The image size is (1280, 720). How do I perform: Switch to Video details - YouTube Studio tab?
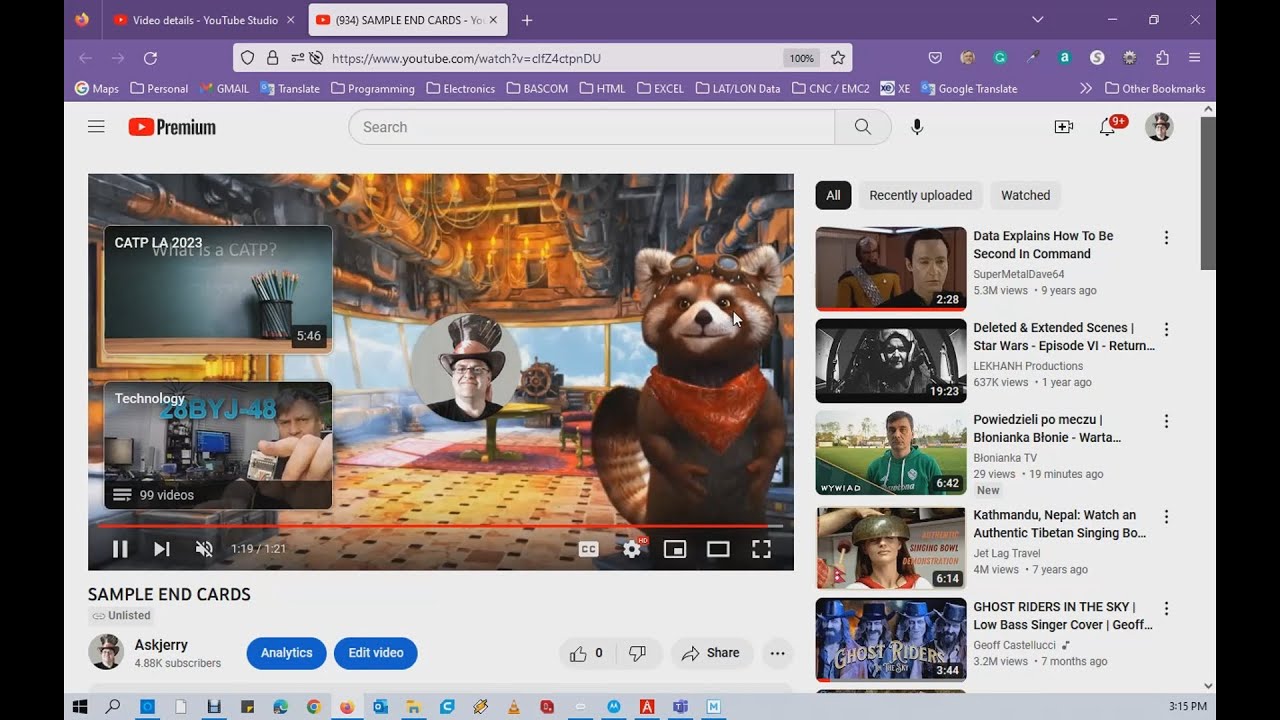pos(203,20)
